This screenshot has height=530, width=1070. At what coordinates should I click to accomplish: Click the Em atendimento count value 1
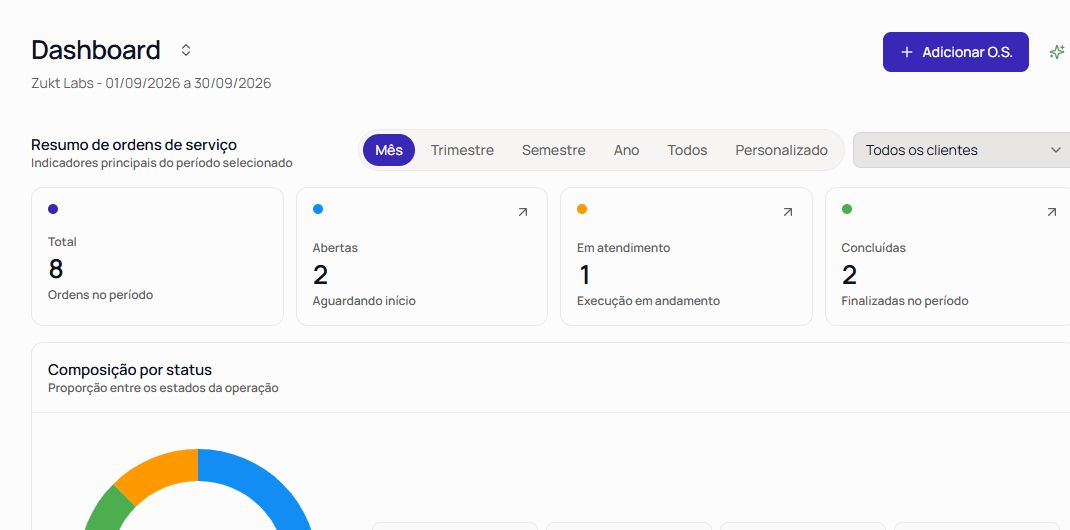(584, 275)
